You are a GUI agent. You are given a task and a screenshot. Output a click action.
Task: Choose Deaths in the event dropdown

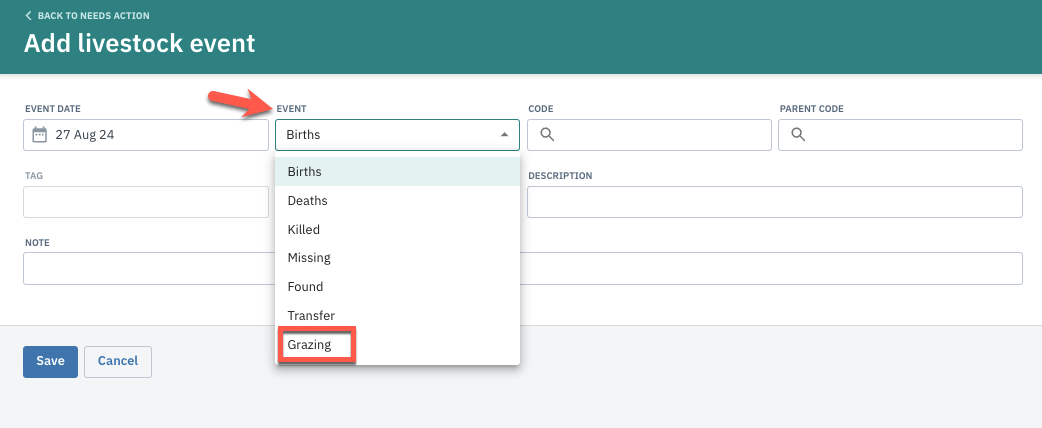pos(397,200)
